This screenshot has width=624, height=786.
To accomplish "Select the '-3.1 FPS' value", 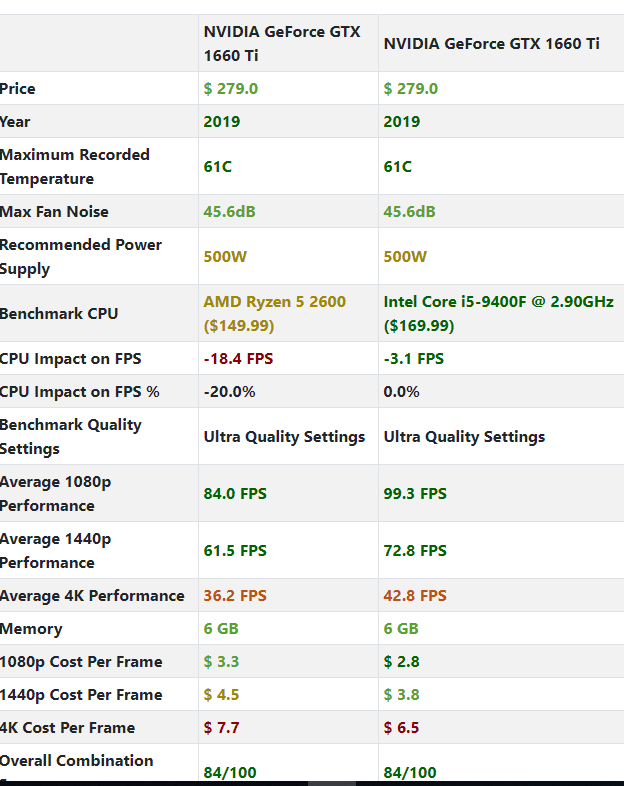I will [x=414, y=359].
